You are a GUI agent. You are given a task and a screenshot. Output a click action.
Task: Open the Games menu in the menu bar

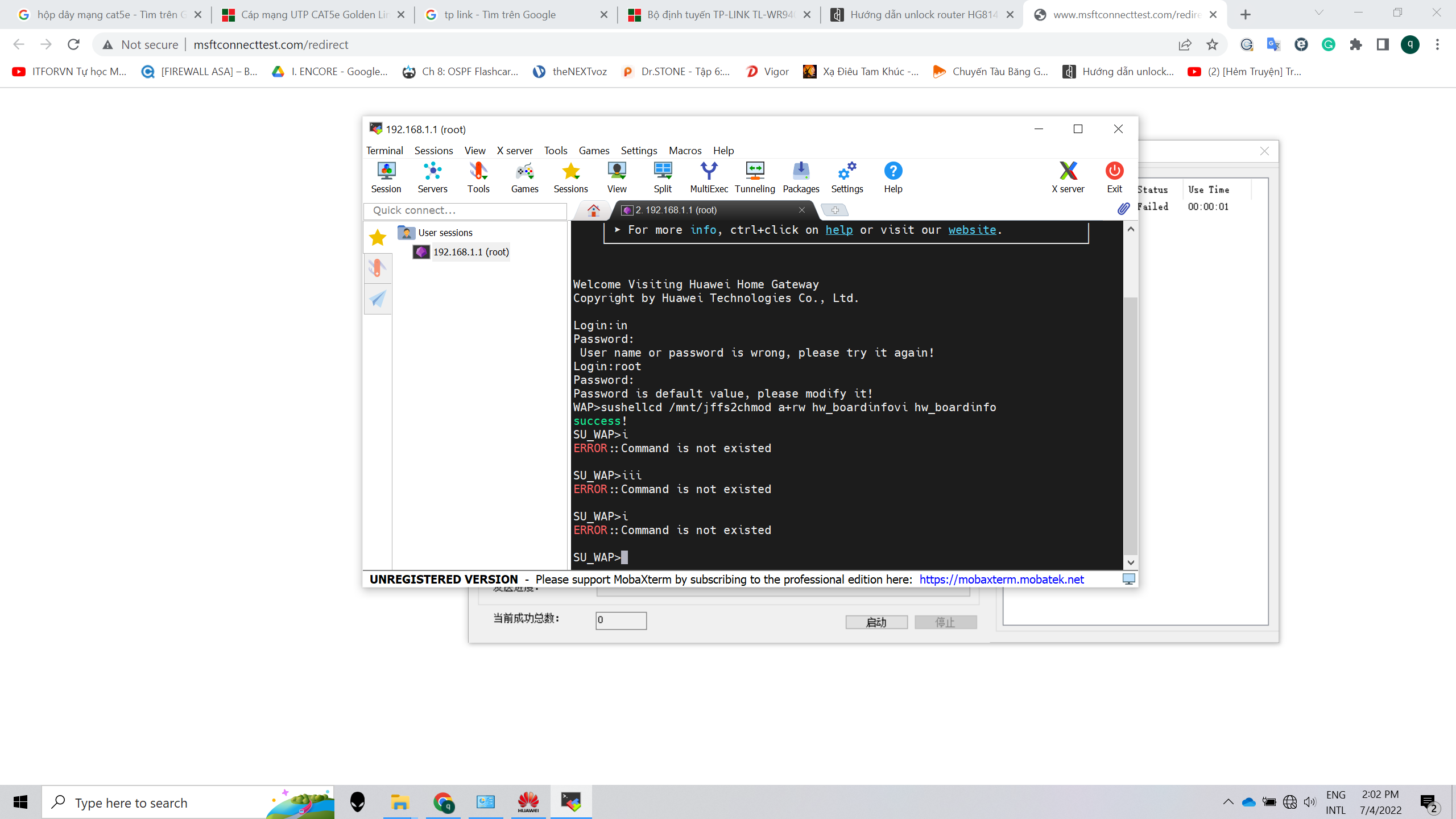[594, 150]
